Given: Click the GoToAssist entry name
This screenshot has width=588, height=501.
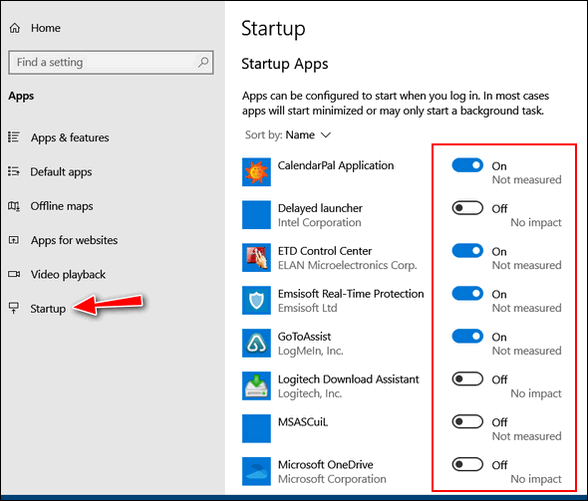Looking at the screenshot, I should tap(304, 336).
